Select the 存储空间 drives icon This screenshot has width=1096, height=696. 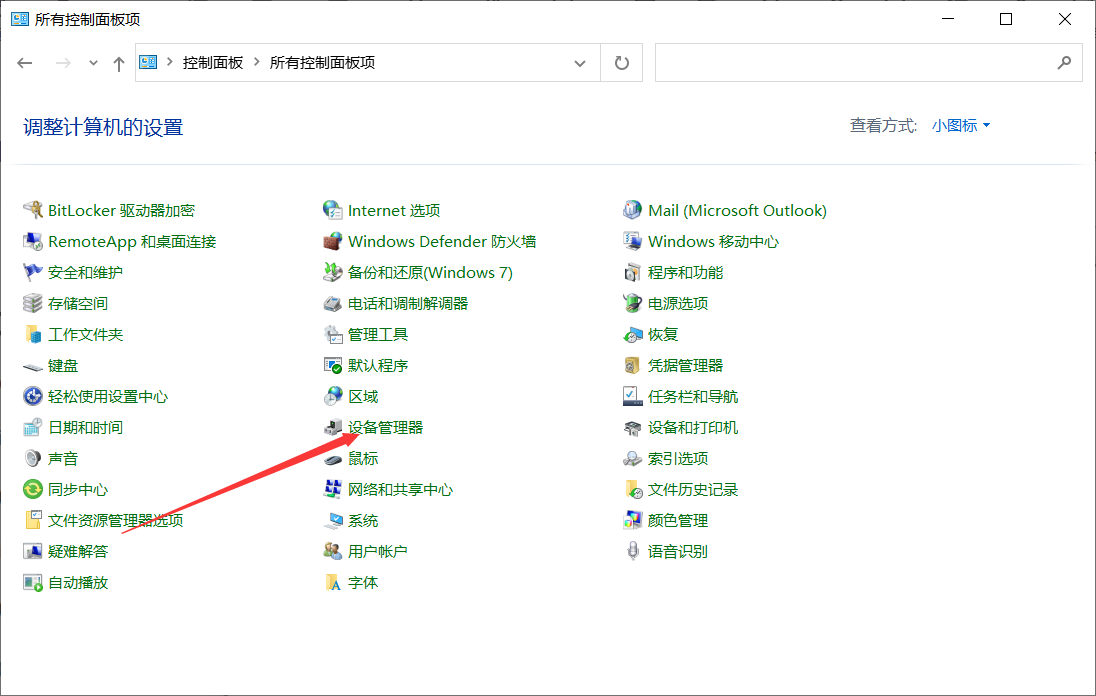[32, 303]
